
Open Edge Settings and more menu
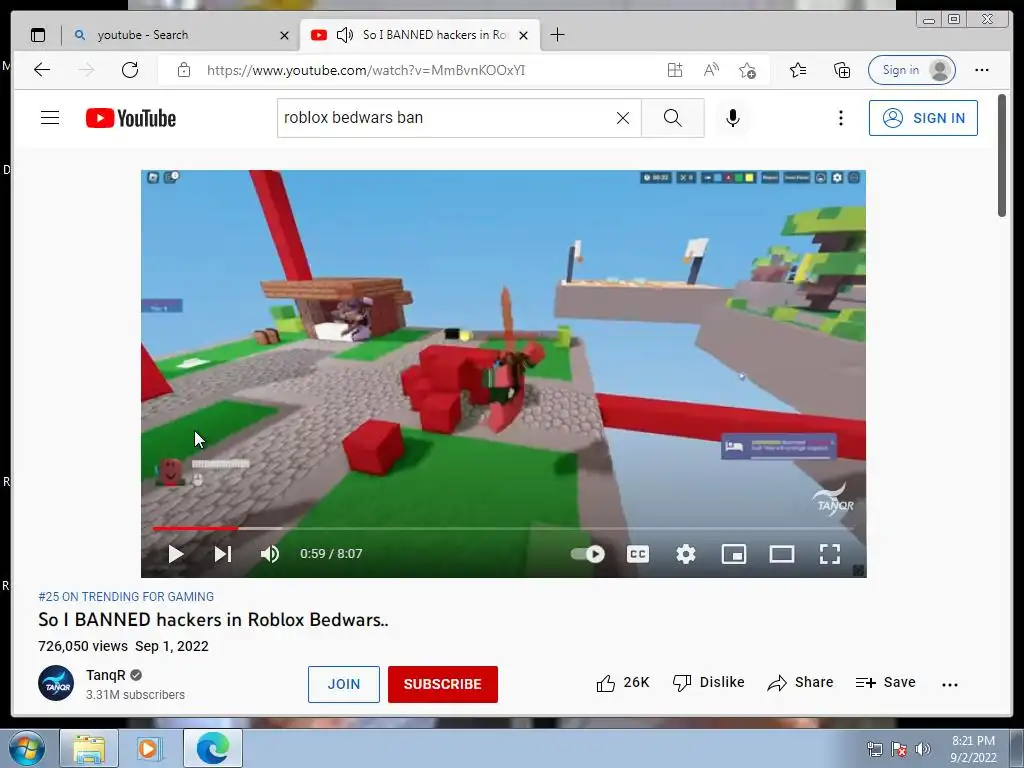point(982,70)
